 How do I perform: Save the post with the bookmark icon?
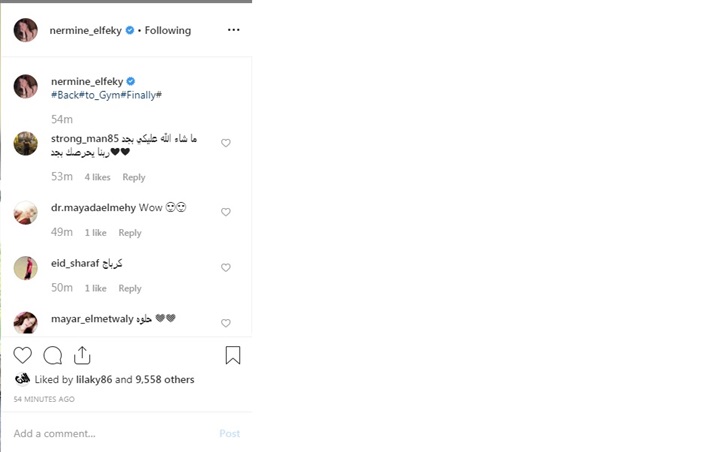233,355
